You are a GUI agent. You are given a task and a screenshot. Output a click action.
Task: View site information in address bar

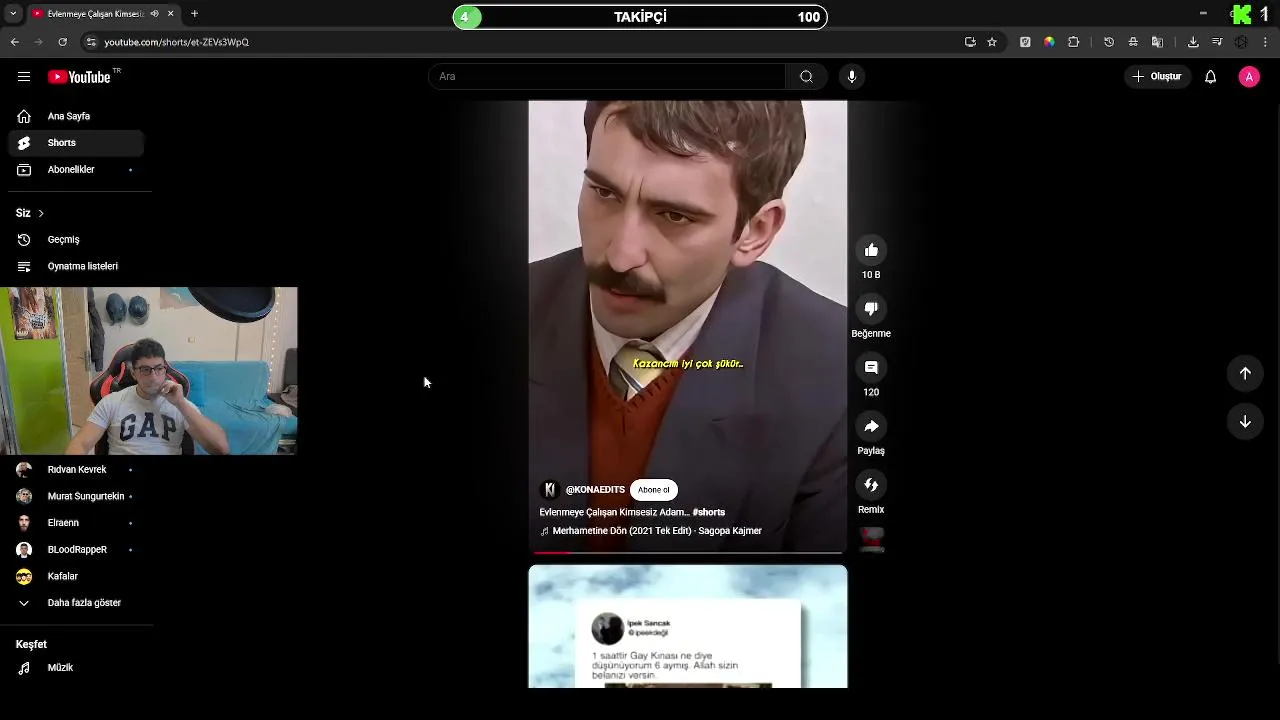coord(91,42)
